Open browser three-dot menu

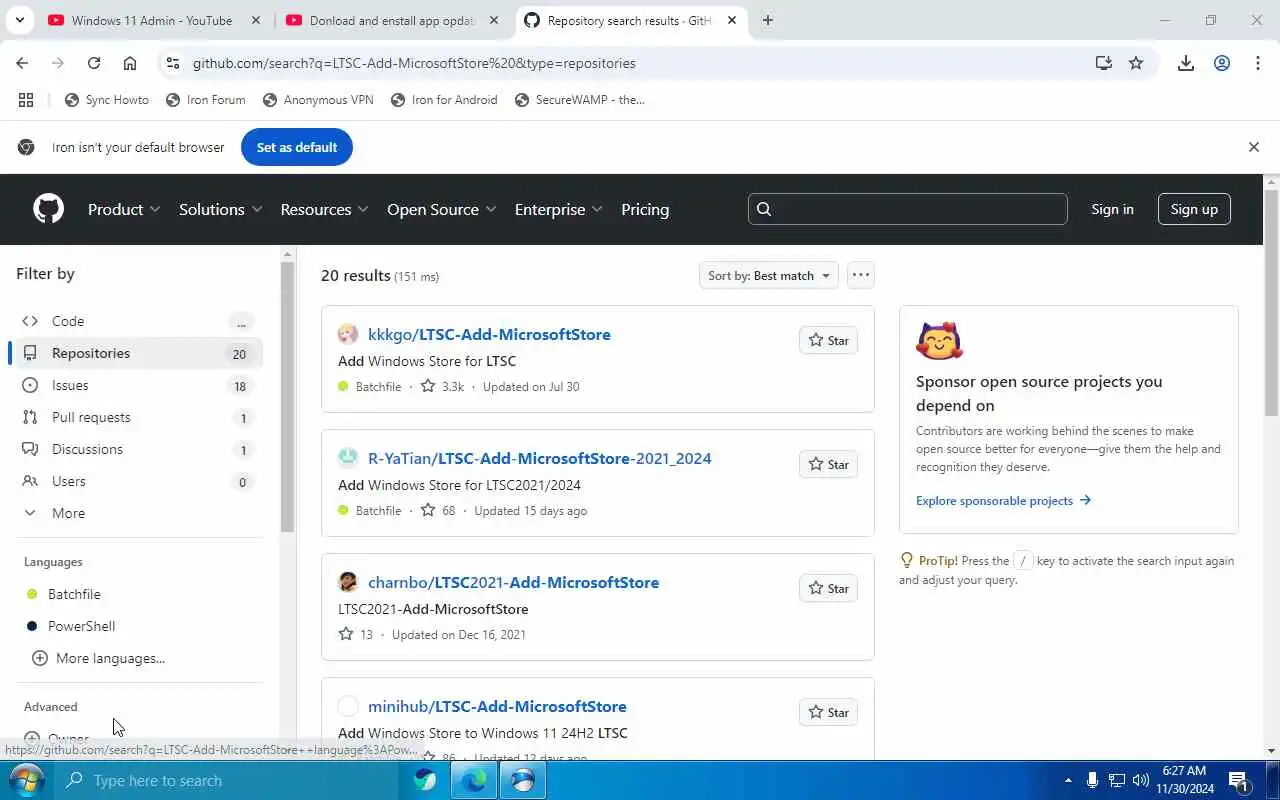click(x=1258, y=63)
